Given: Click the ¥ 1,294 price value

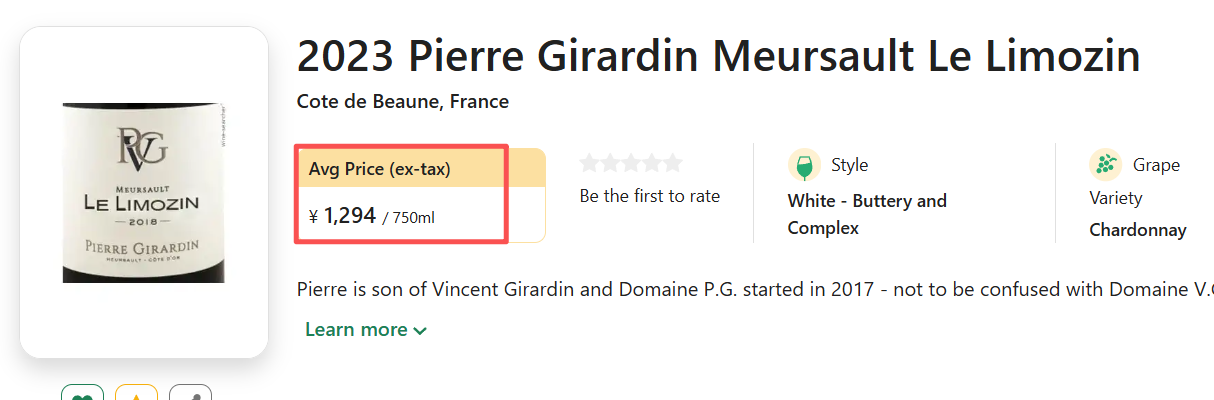Looking at the screenshot, I should [x=343, y=214].
